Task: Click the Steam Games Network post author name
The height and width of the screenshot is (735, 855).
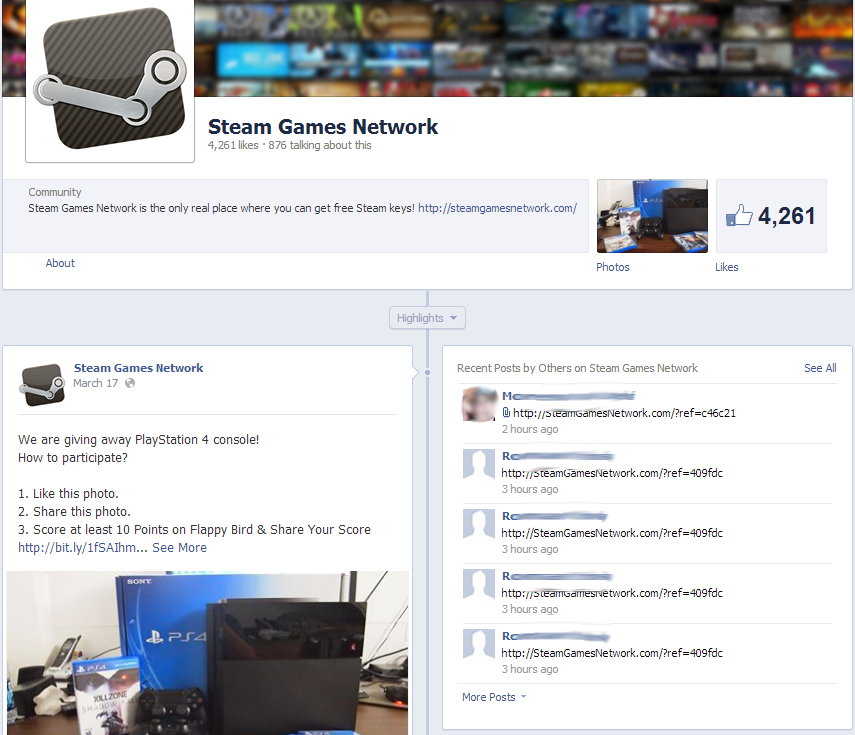Action: coord(139,368)
